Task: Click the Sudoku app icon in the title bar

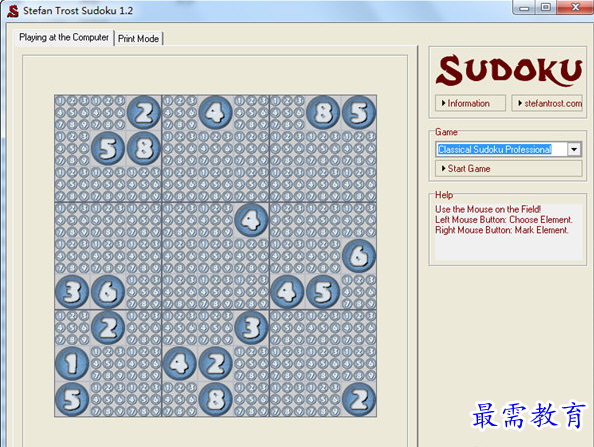Action: pos(13,11)
